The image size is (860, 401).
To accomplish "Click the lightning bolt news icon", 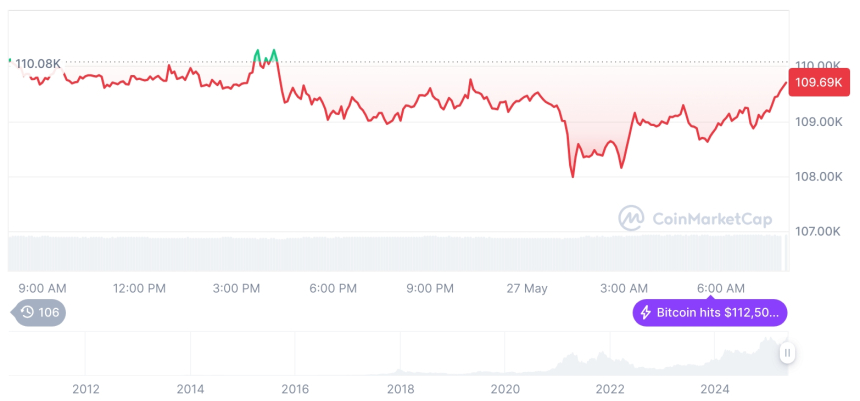I will coord(645,313).
